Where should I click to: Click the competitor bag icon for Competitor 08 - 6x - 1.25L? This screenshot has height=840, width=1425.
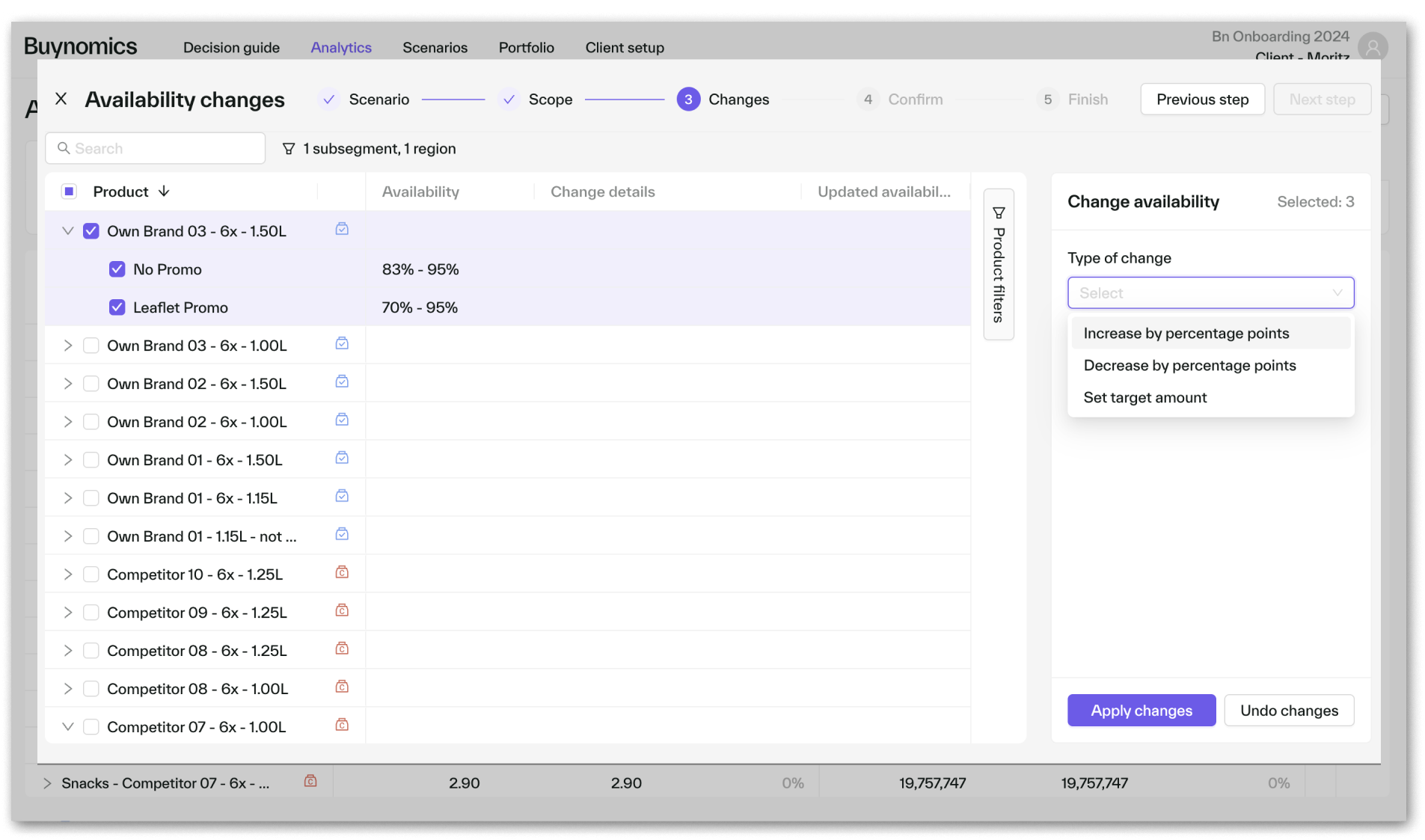[342, 649]
